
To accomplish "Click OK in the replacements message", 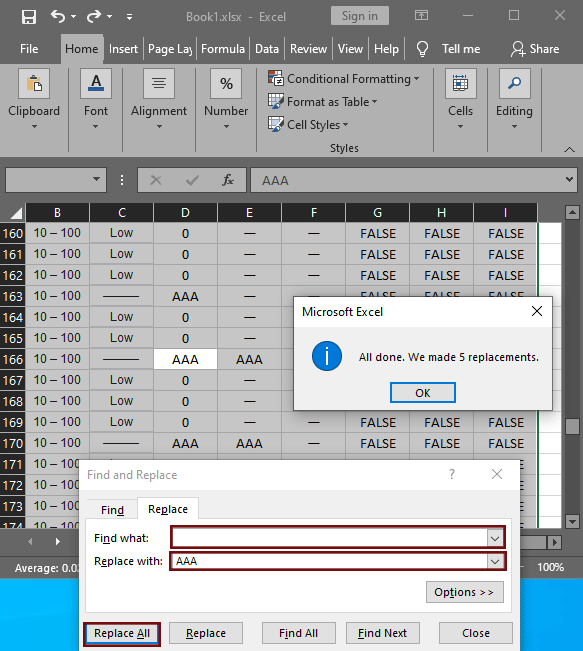I will pyautogui.click(x=423, y=393).
